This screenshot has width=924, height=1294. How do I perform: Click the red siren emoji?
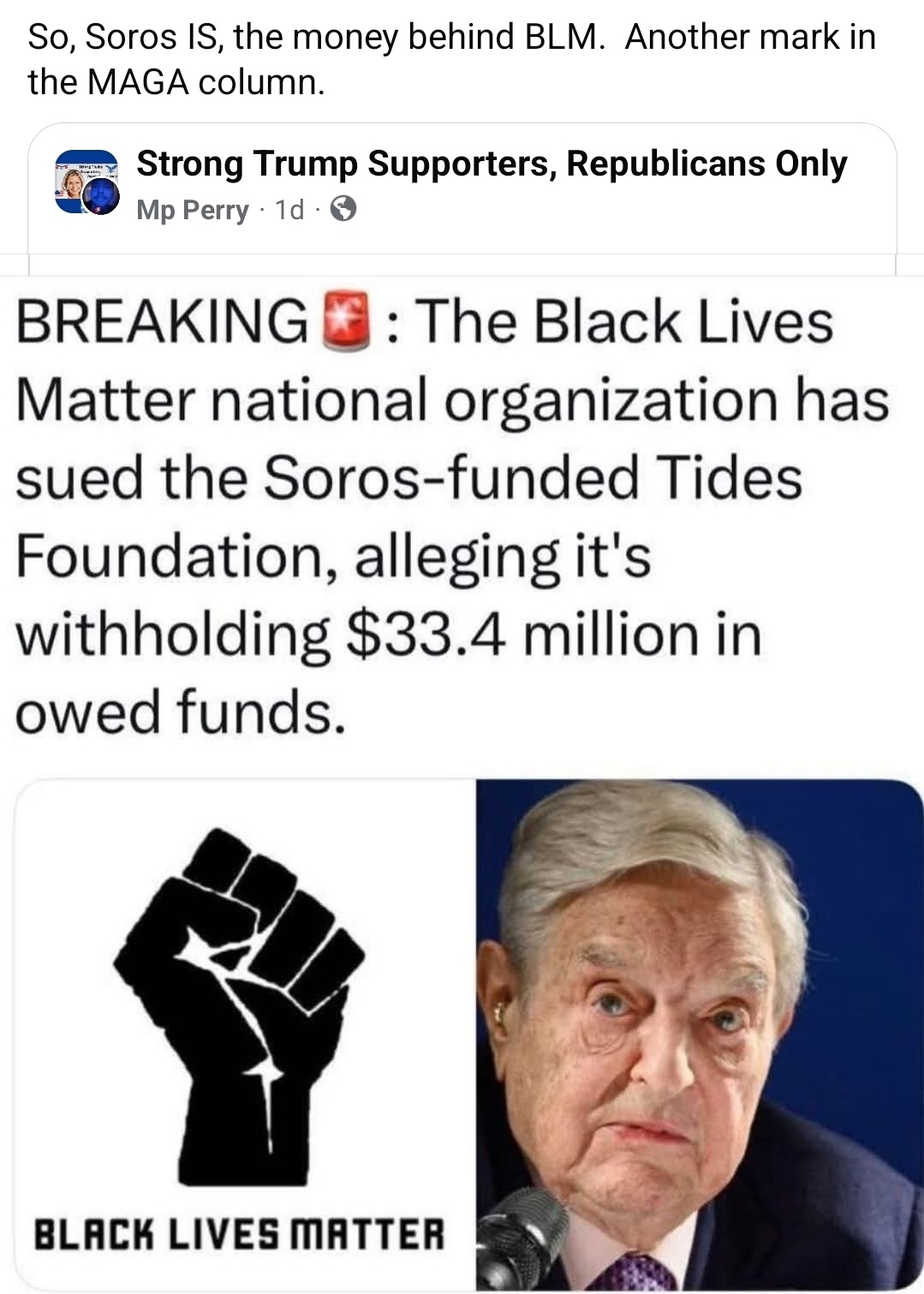tap(345, 323)
